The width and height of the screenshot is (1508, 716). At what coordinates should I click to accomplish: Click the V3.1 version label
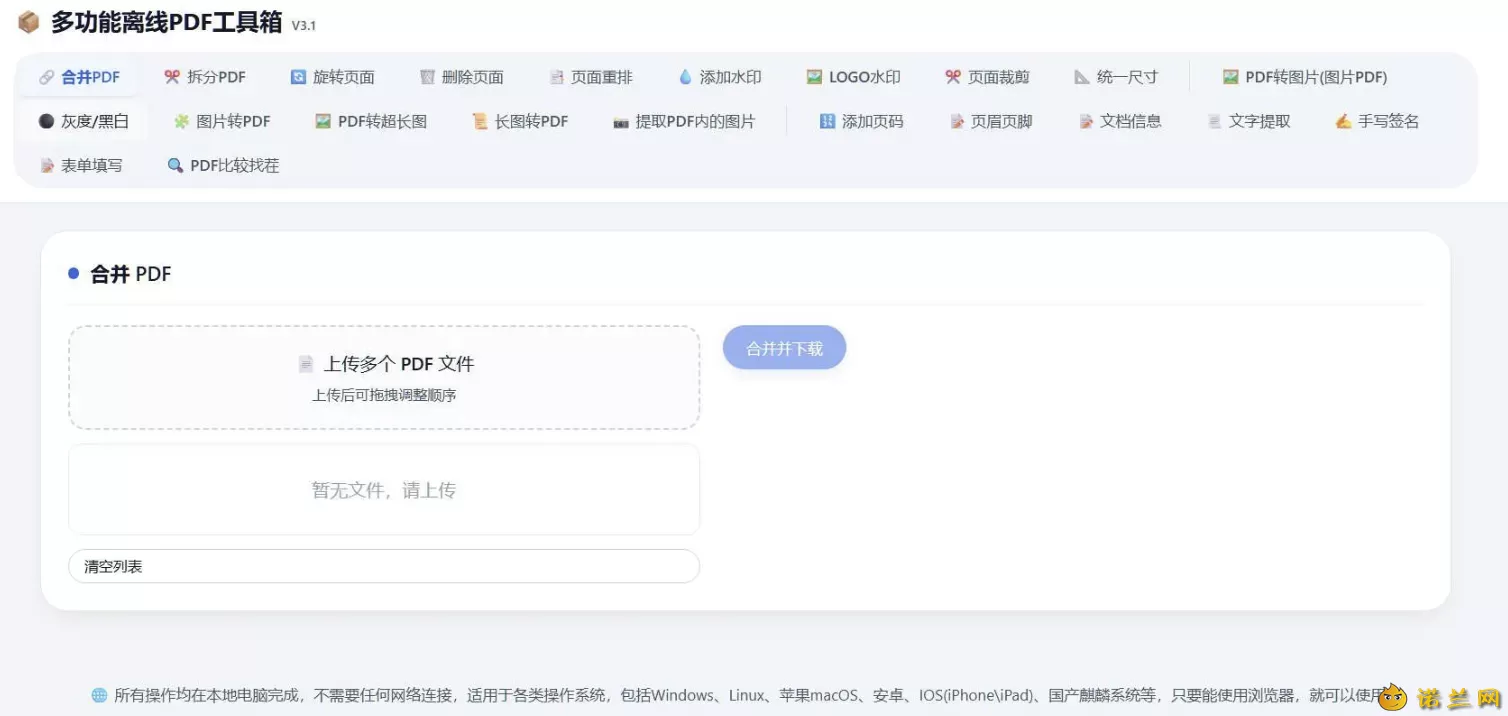pos(304,26)
